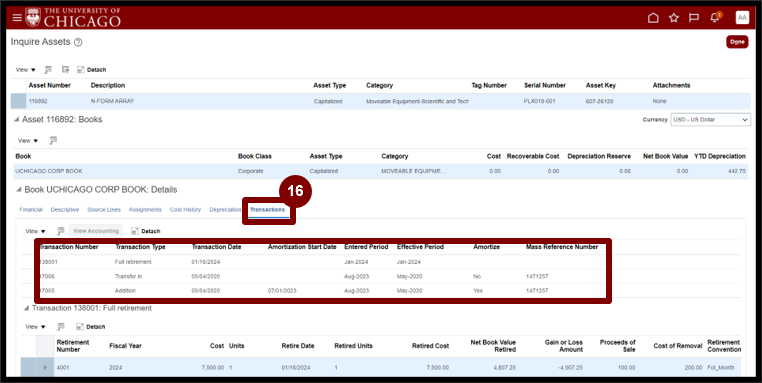The image size is (762, 383).
Task: Switch to the Source Lines tab
Action: tap(104, 209)
